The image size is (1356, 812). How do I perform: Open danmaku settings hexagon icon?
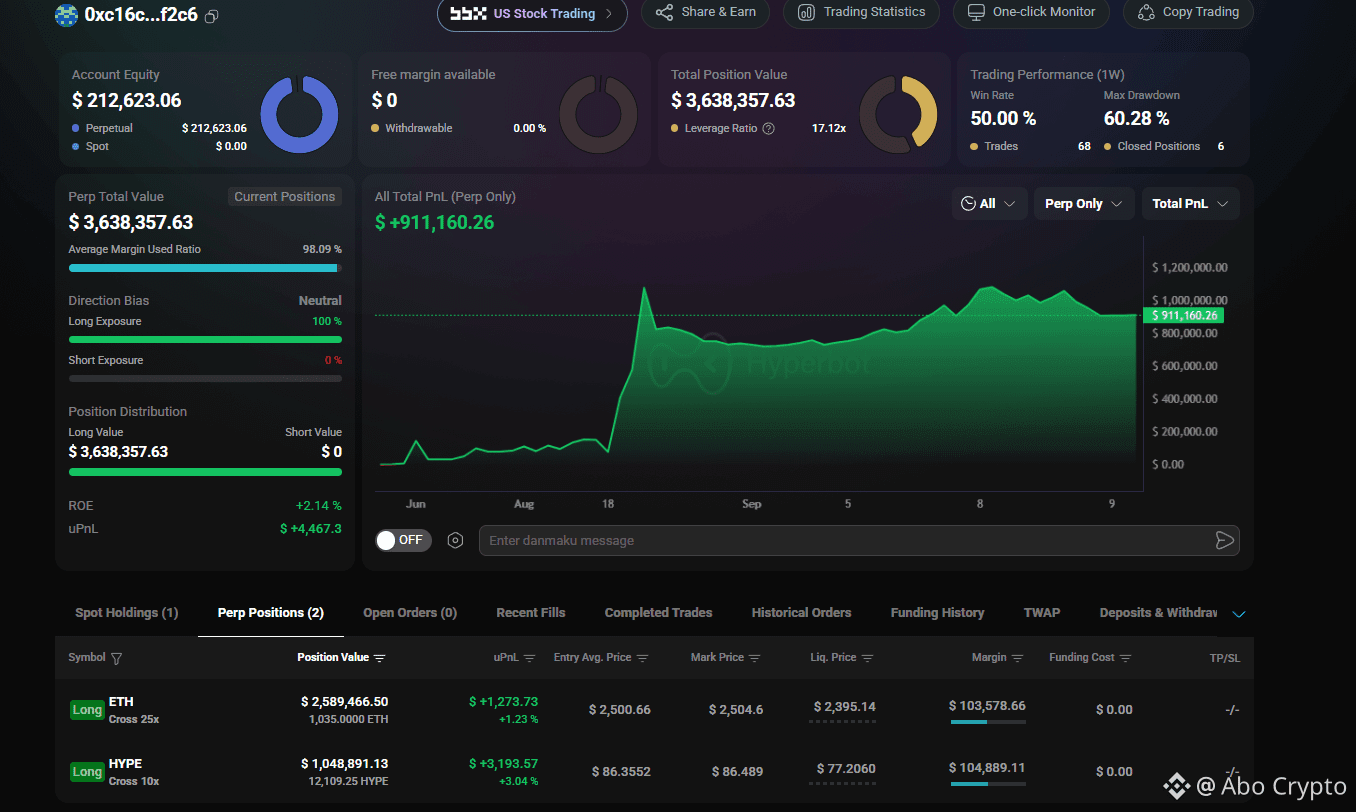click(x=455, y=540)
